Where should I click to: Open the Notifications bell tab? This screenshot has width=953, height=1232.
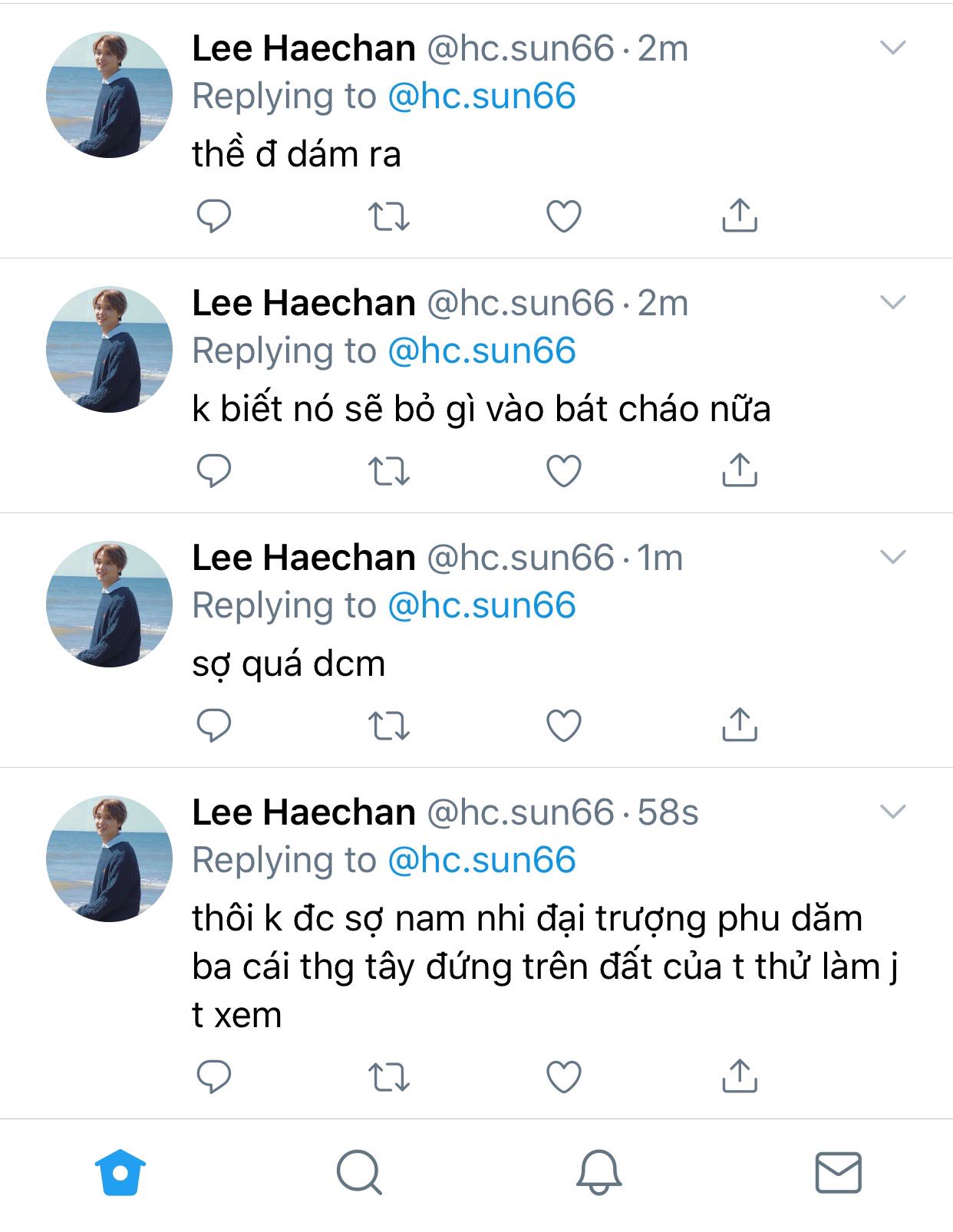[x=599, y=1173]
